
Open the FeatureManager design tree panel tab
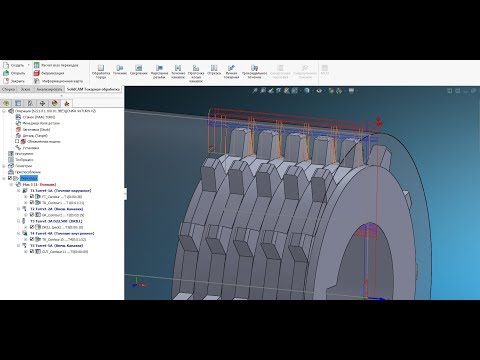tap(6, 103)
